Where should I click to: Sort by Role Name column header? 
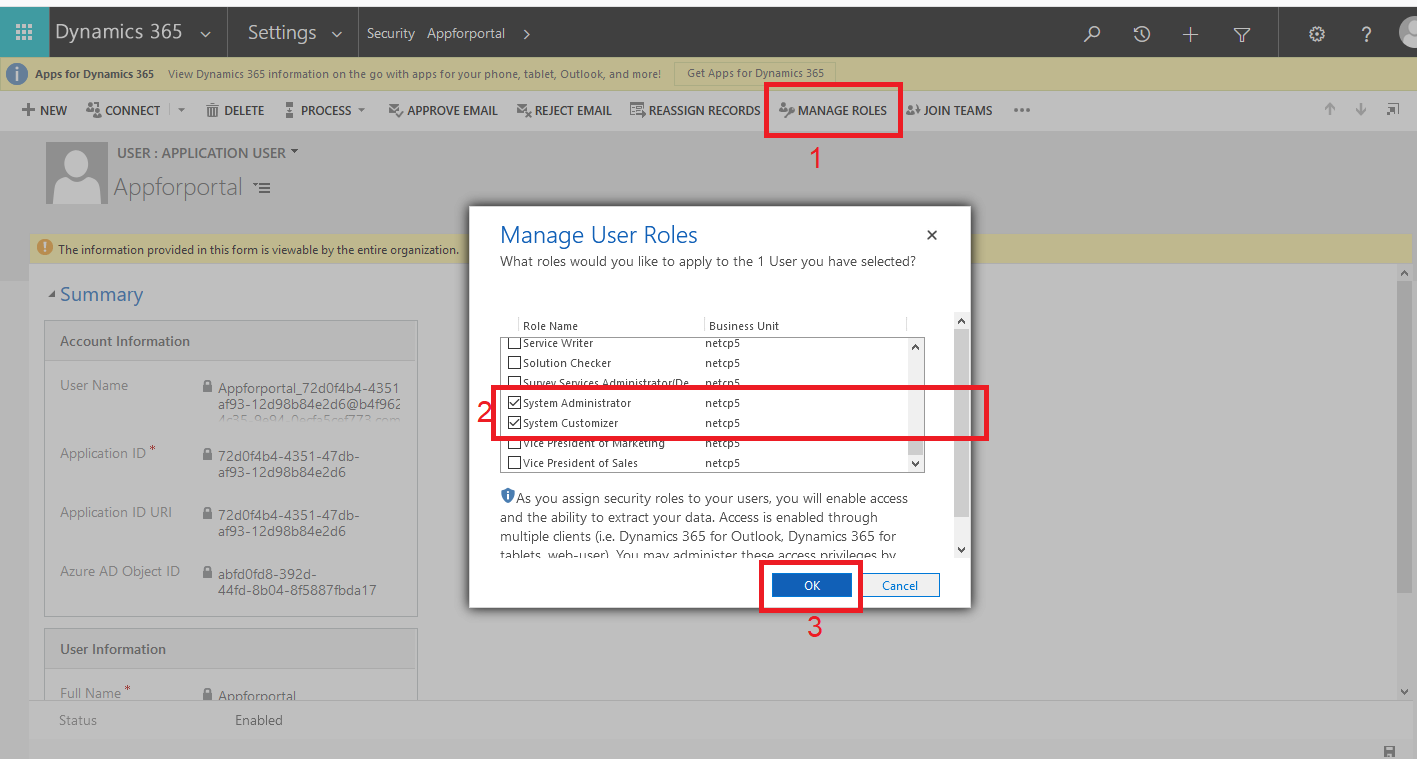(x=550, y=326)
